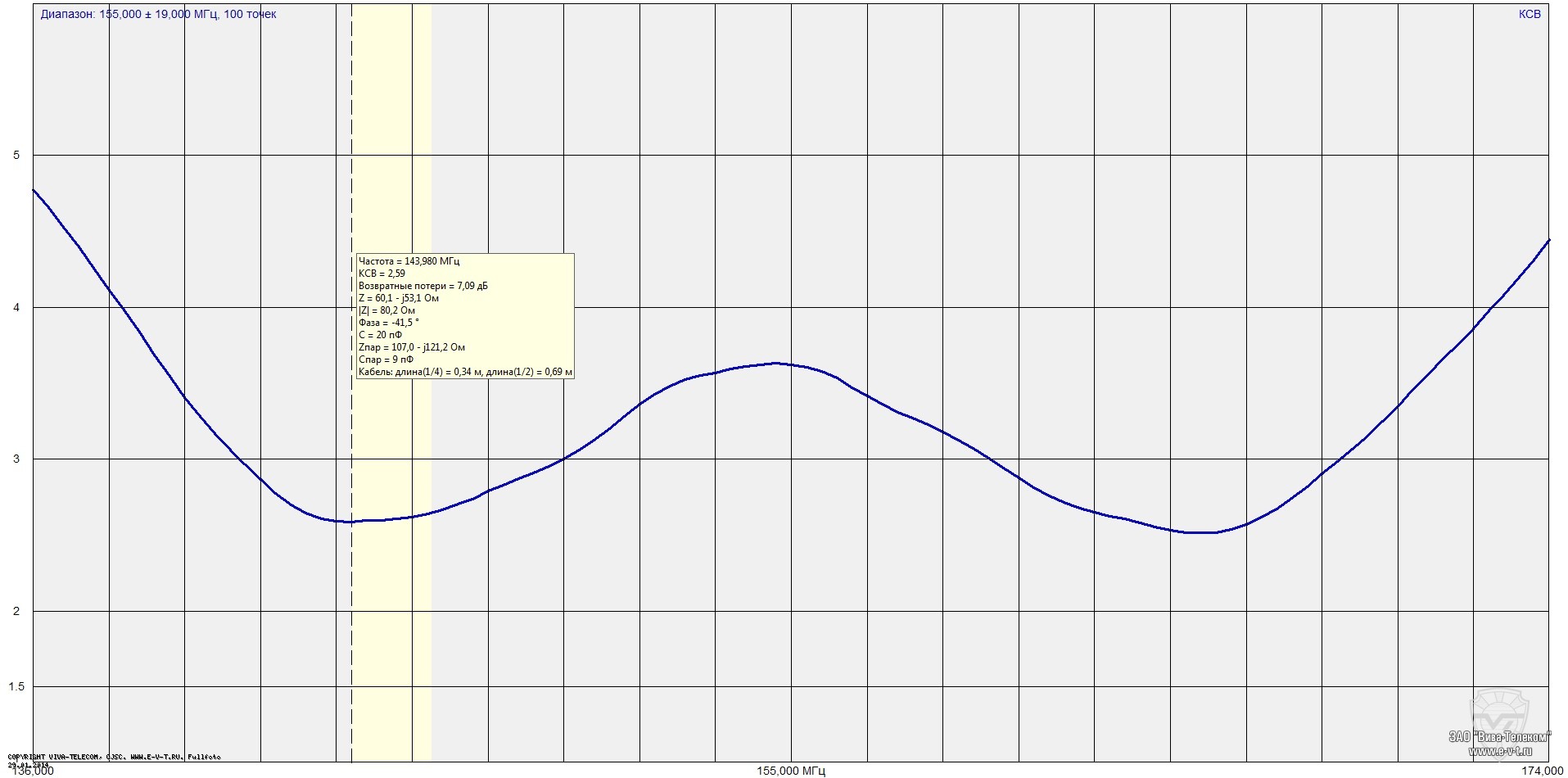Select the КСВ = 2,59 tooltip value
This screenshot has width=1568, height=778.
point(382,274)
